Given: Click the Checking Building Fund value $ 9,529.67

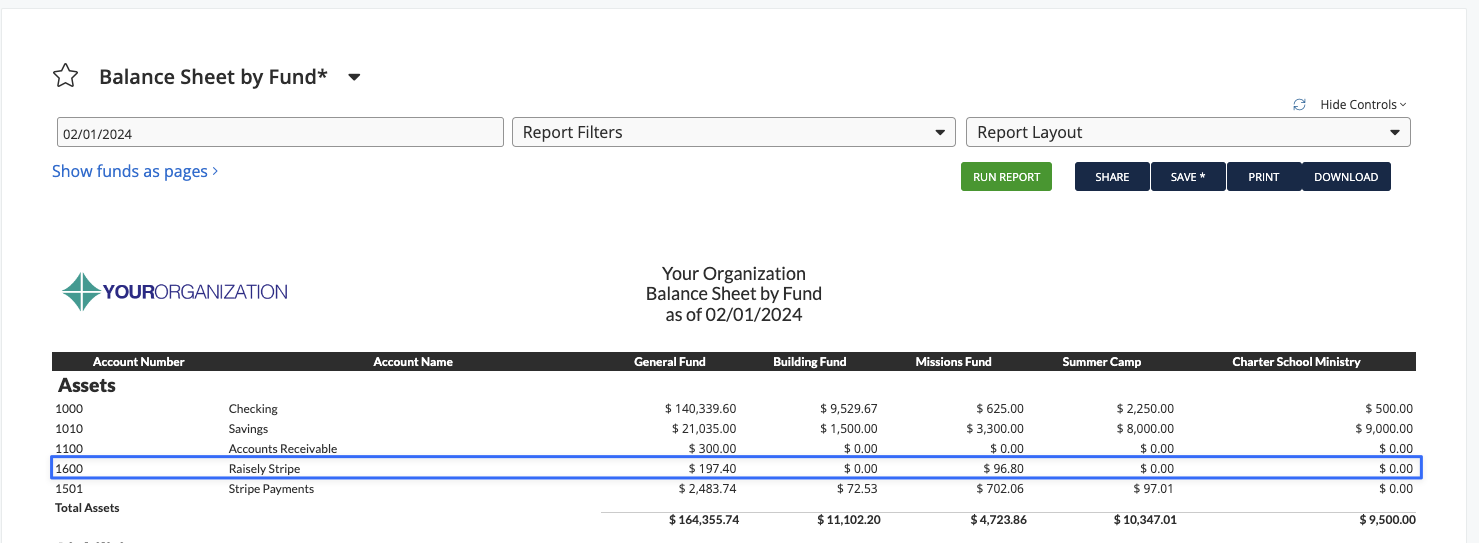Looking at the screenshot, I should point(847,409).
